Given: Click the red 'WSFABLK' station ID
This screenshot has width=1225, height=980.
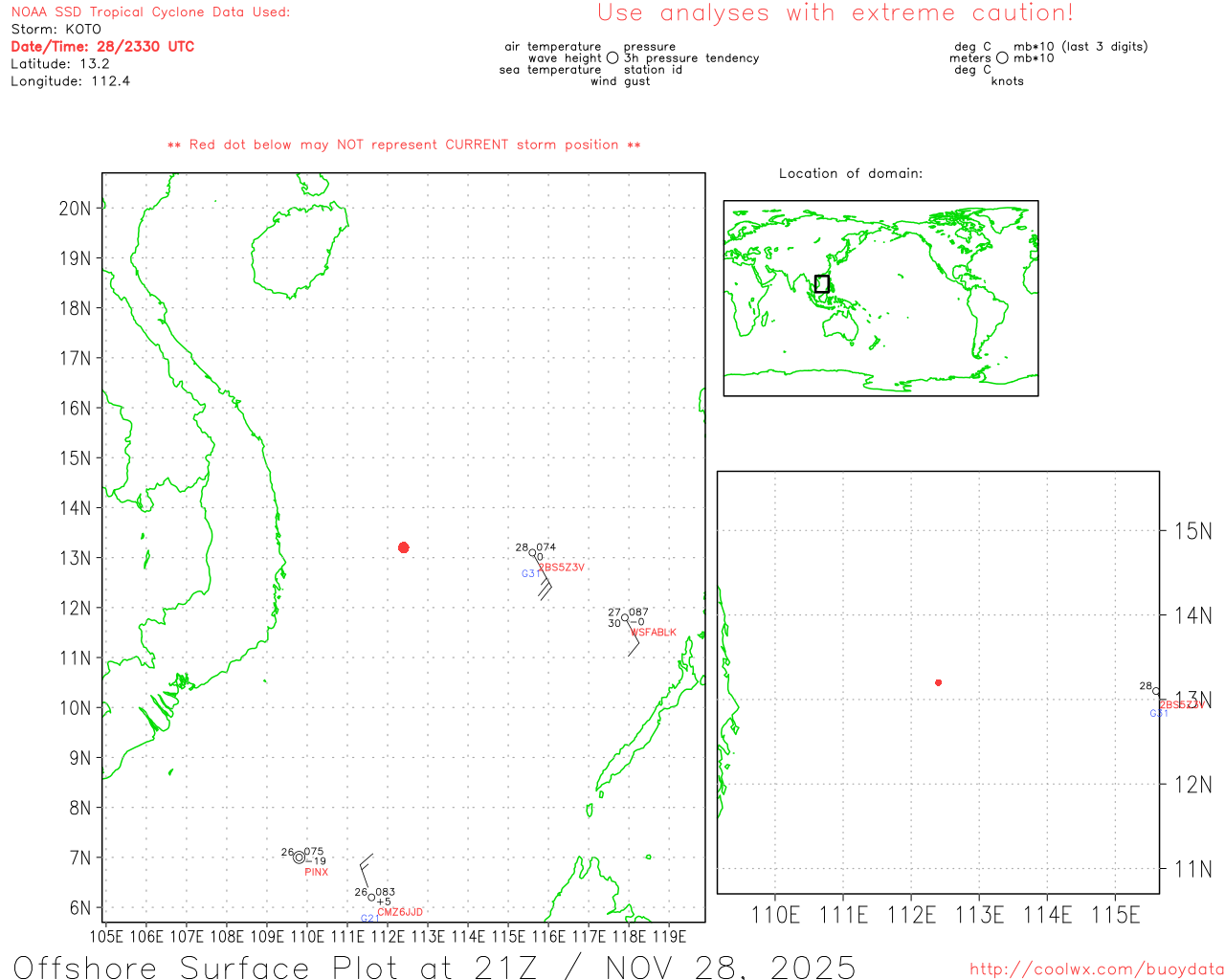Looking at the screenshot, I should 654,633.
